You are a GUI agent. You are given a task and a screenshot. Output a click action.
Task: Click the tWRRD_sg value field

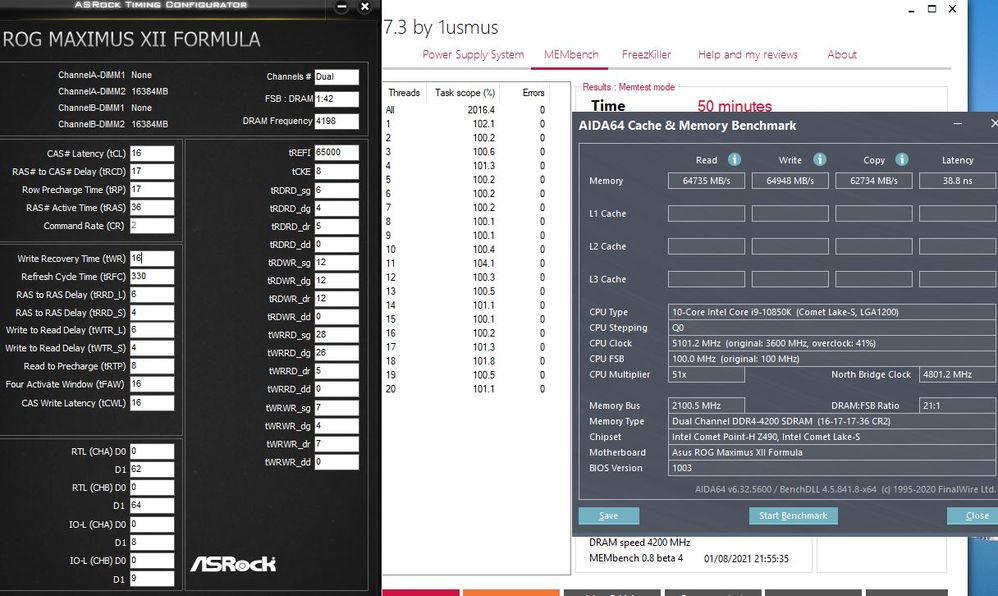pyautogui.click(x=337, y=335)
